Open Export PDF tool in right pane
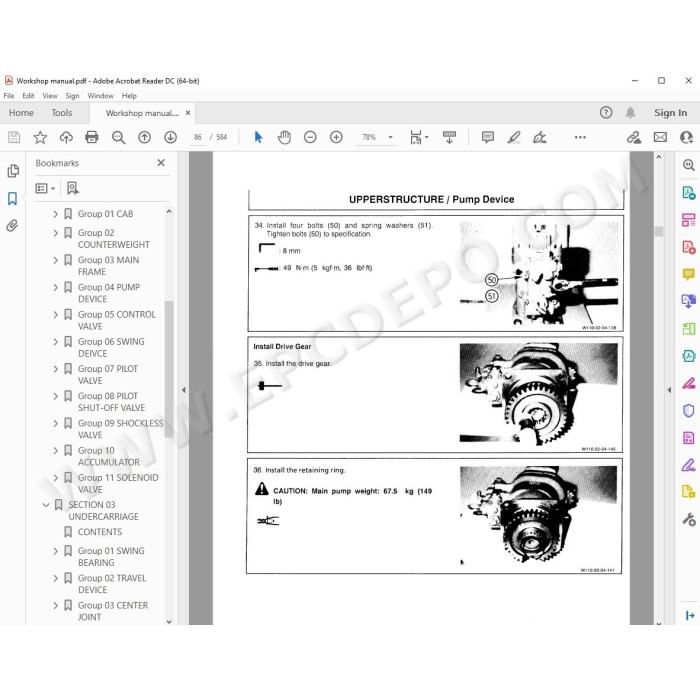The height and width of the screenshot is (700, 700). pos(688,193)
